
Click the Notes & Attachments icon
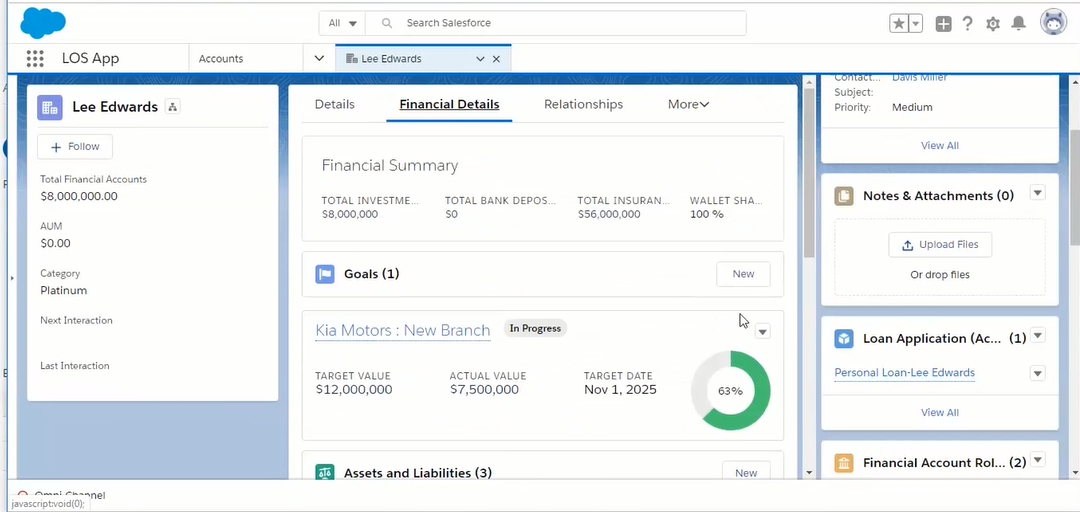[844, 196]
